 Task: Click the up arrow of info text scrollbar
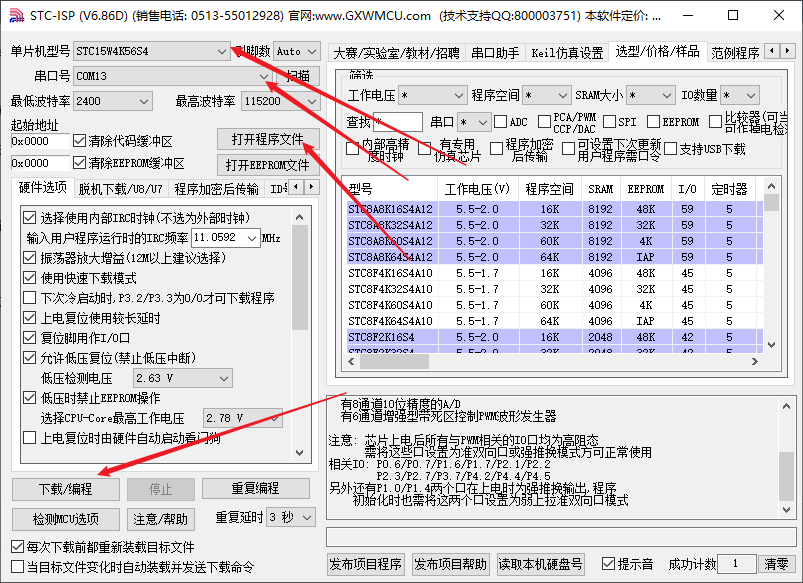[787, 406]
